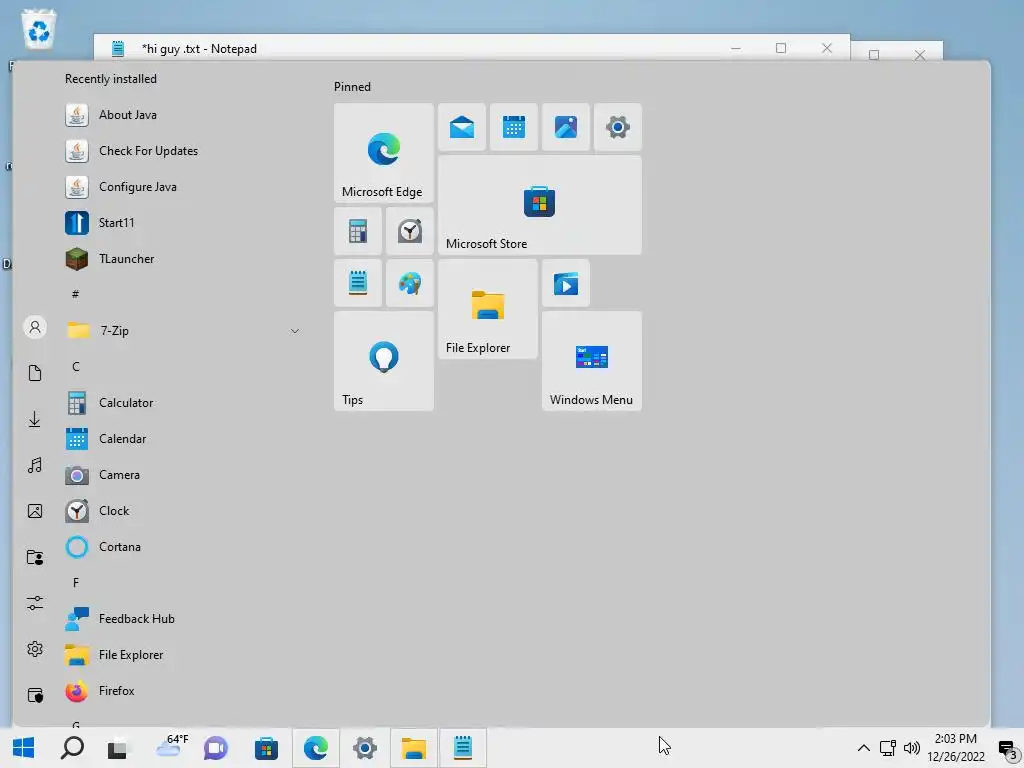Switch to File Explorer on the taskbar
Image resolution: width=1024 pixels, height=768 pixels.
[x=413, y=748]
